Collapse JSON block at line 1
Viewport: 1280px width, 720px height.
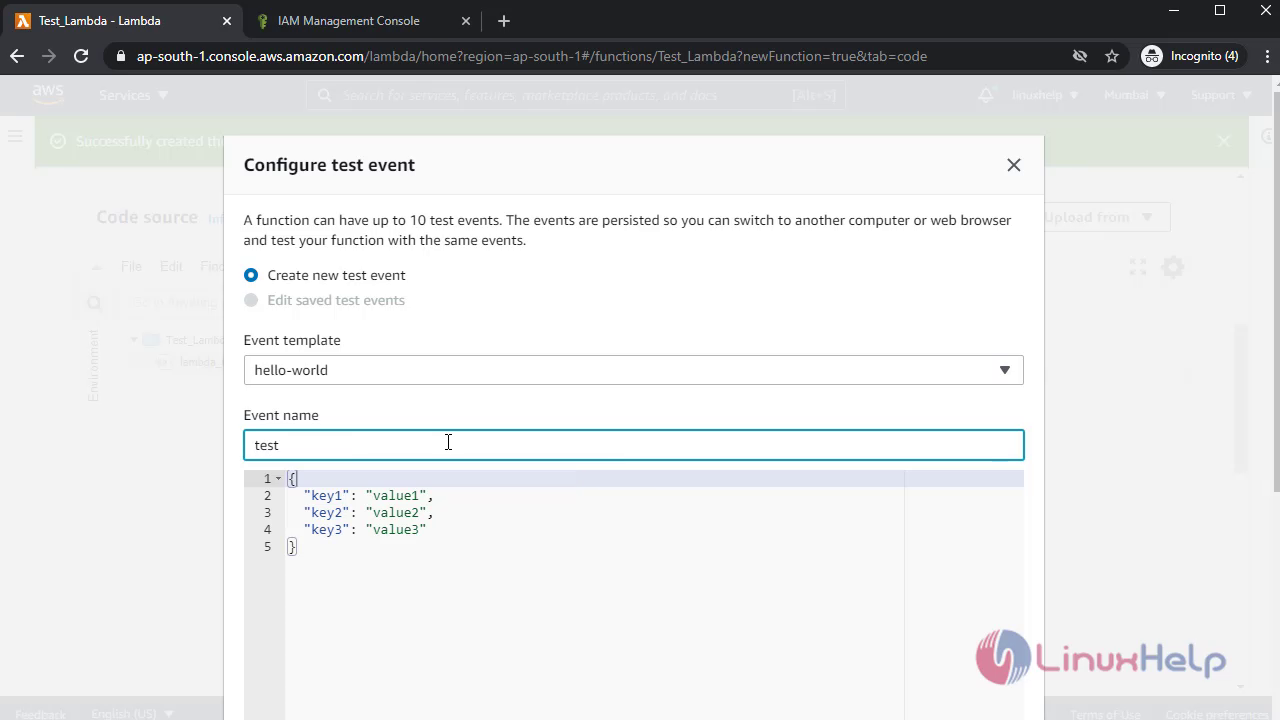[x=278, y=479]
